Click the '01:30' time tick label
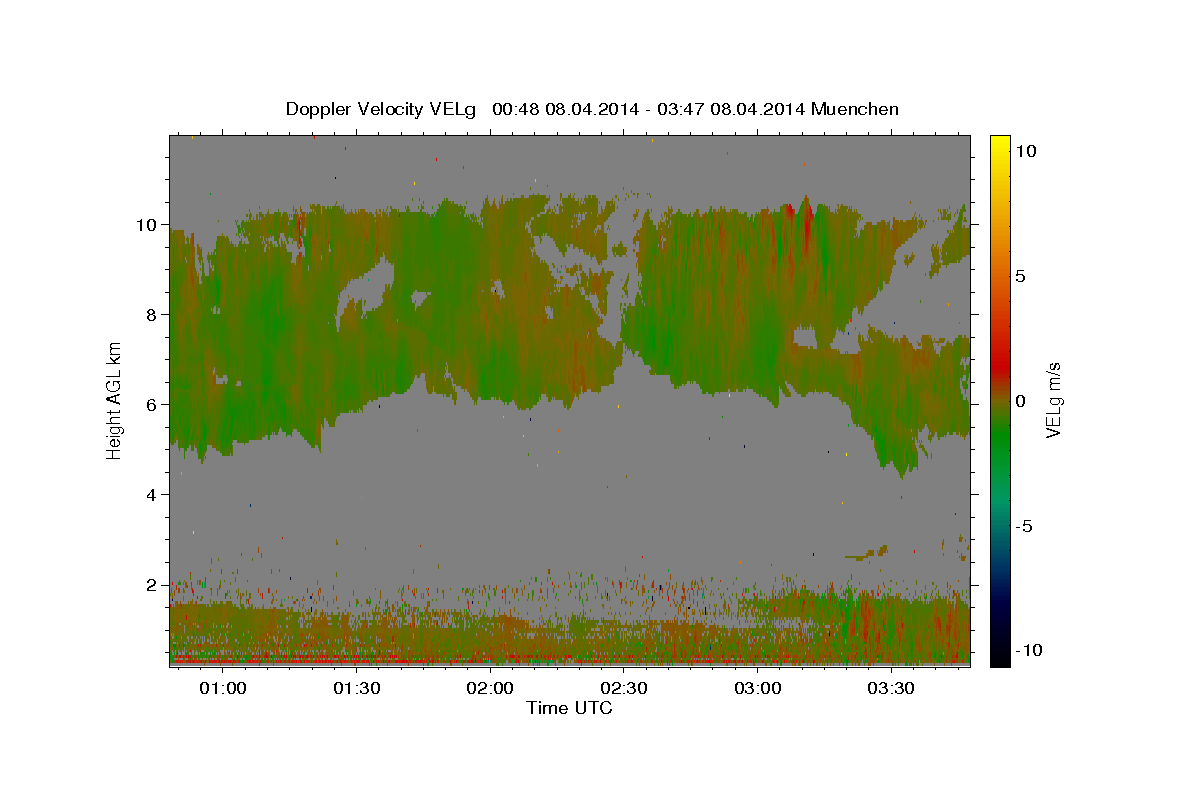The width and height of the screenshot is (1200, 800). pos(356,689)
